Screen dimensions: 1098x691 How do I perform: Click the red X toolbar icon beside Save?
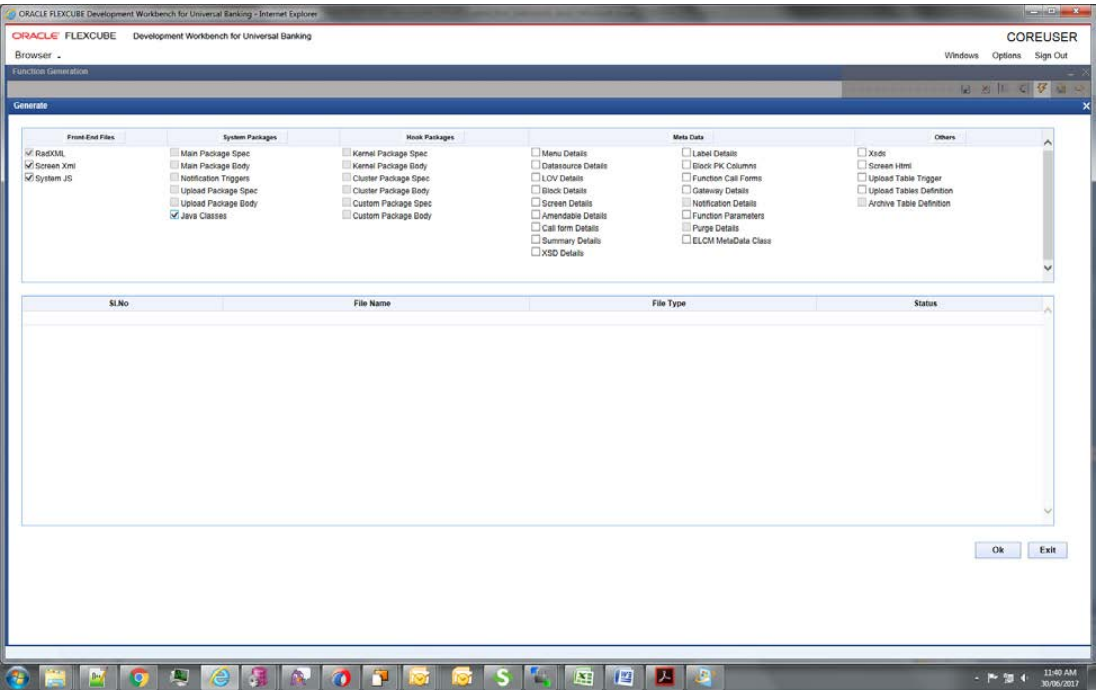coord(985,89)
